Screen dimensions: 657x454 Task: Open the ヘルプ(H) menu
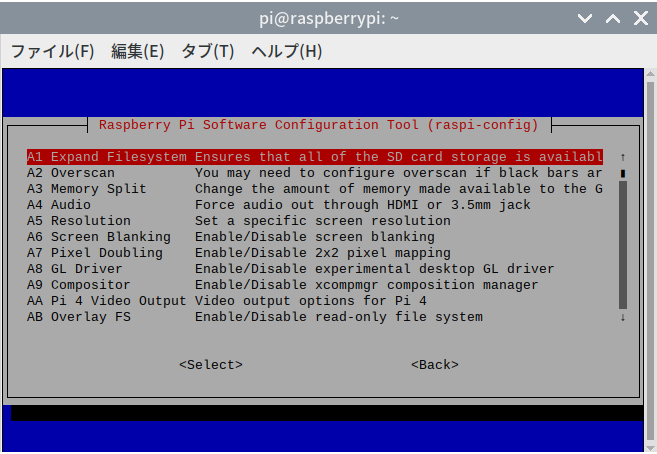tap(286, 51)
